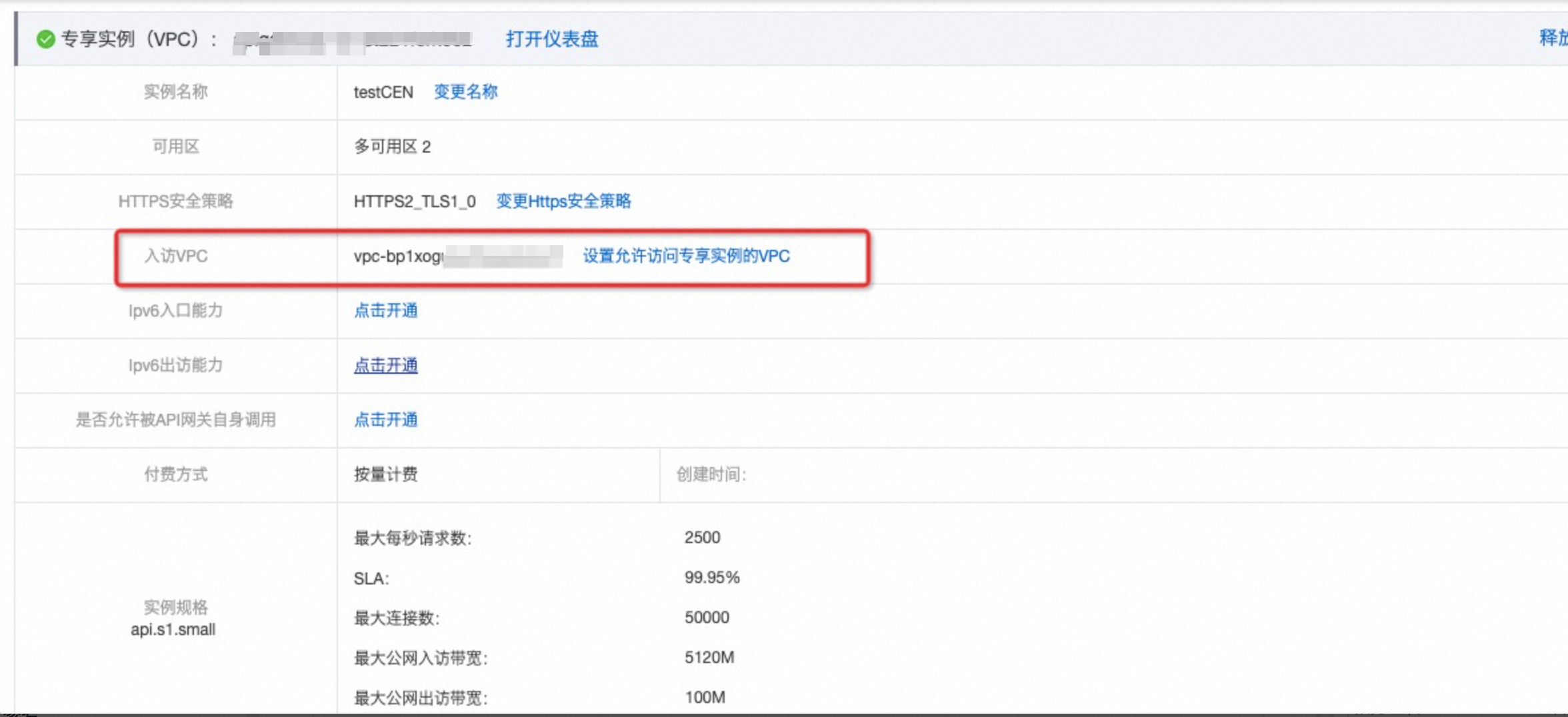Open 设置允许访问专享实例的VPC link
1568x717 pixels.
tap(687, 256)
